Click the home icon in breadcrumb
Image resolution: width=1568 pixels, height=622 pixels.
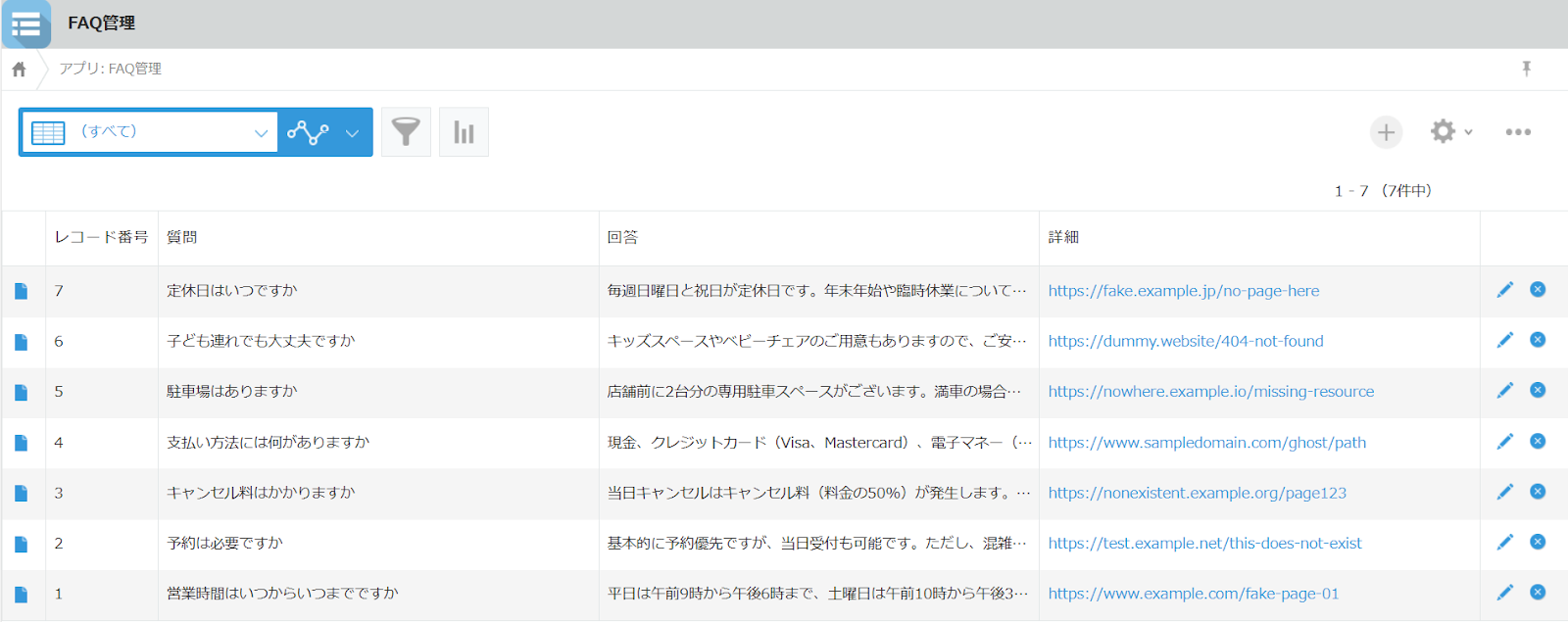click(x=19, y=70)
